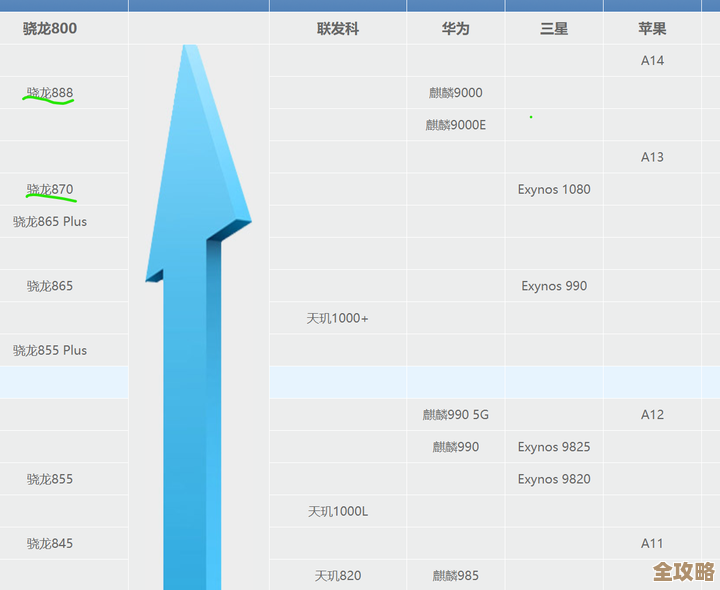Select the 骁龙800 column header
This screenshot has width=720, height=590.
[50, 29]
